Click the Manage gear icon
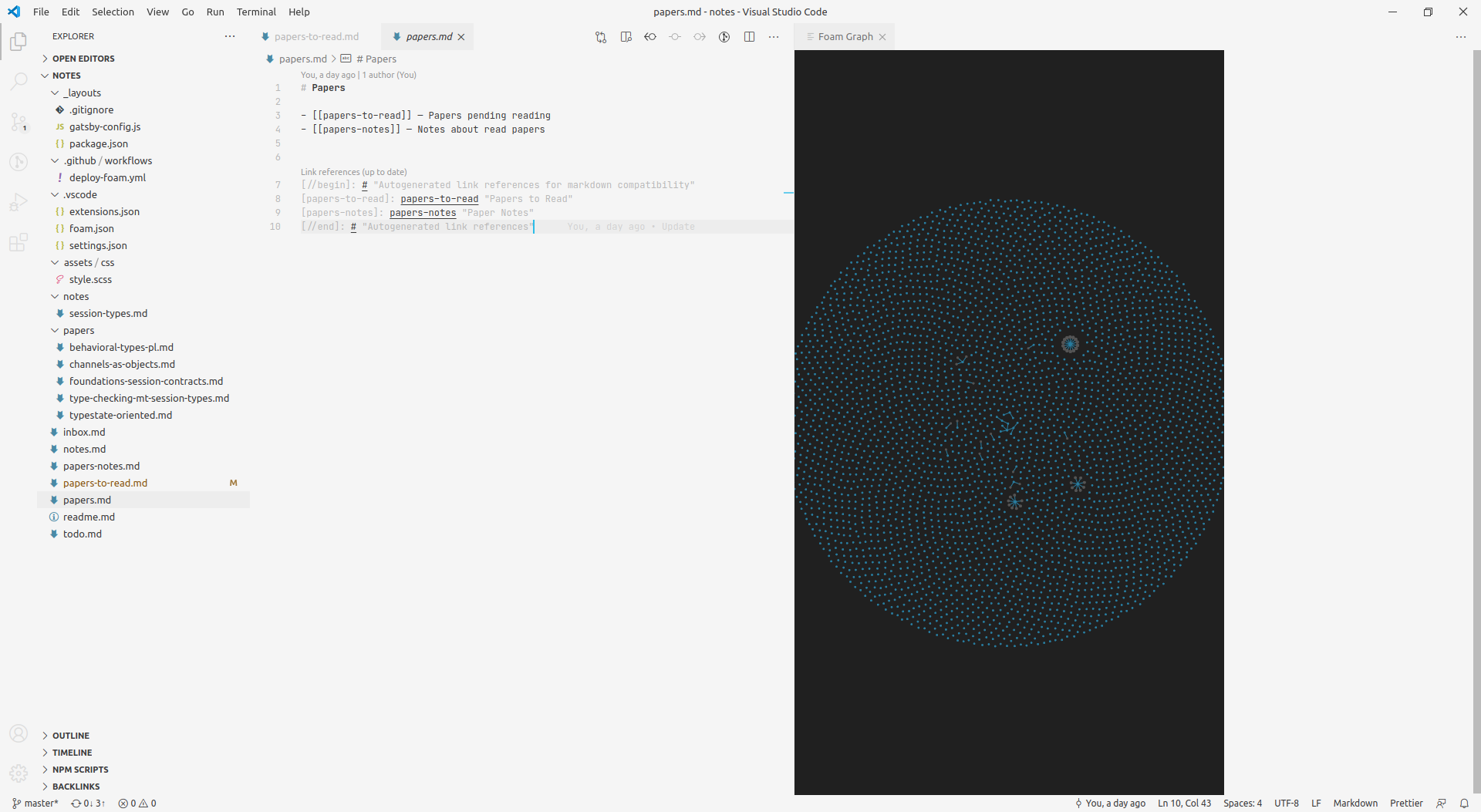1481x812 pixels. (19, 773)
